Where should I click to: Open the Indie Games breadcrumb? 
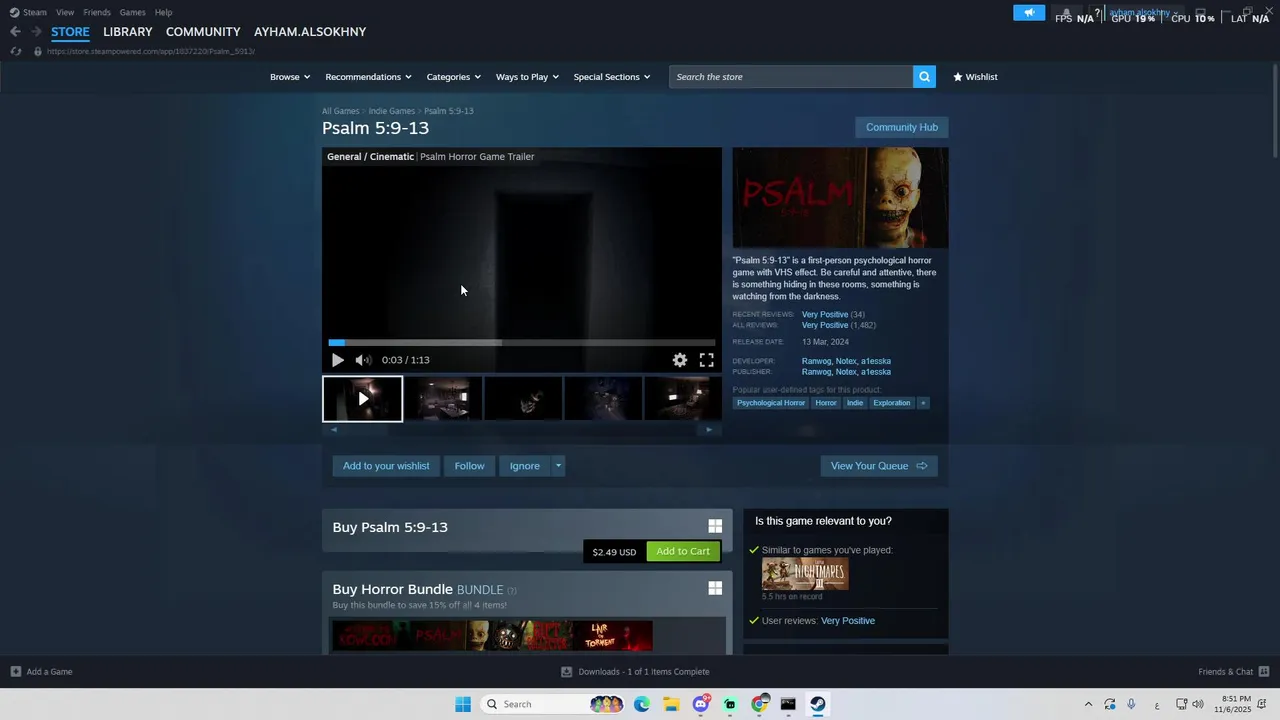(x=391, y=111)
